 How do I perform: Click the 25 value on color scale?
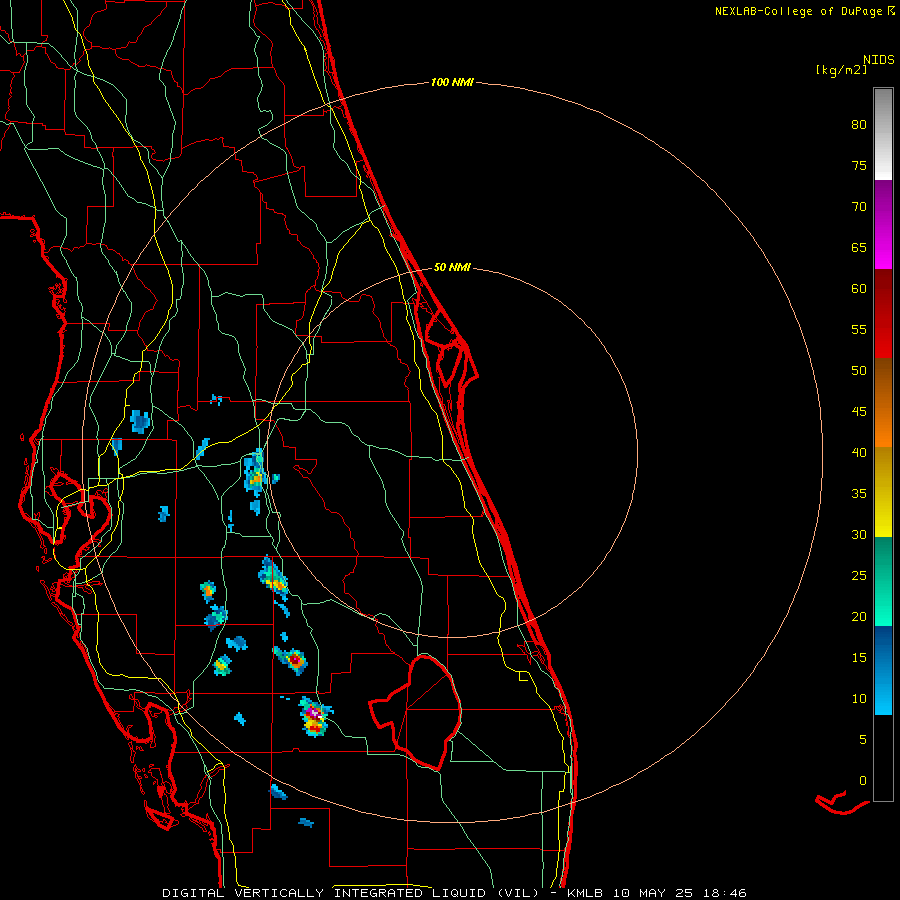point(859,575)
